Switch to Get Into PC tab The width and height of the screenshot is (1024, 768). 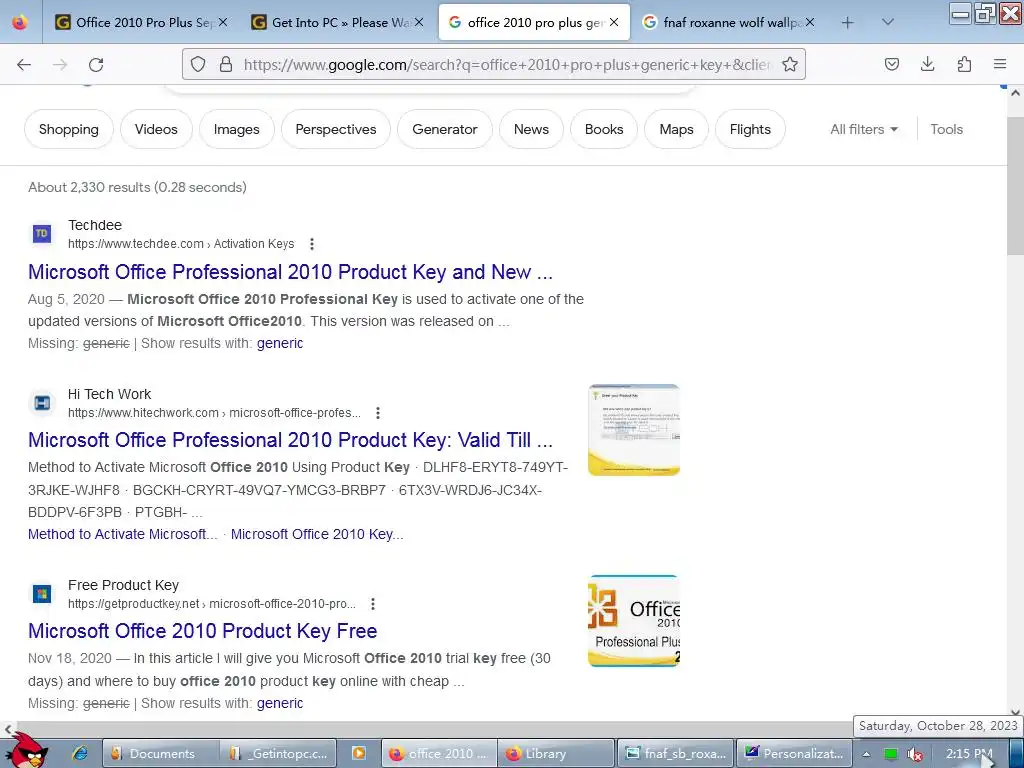[336, 22]
